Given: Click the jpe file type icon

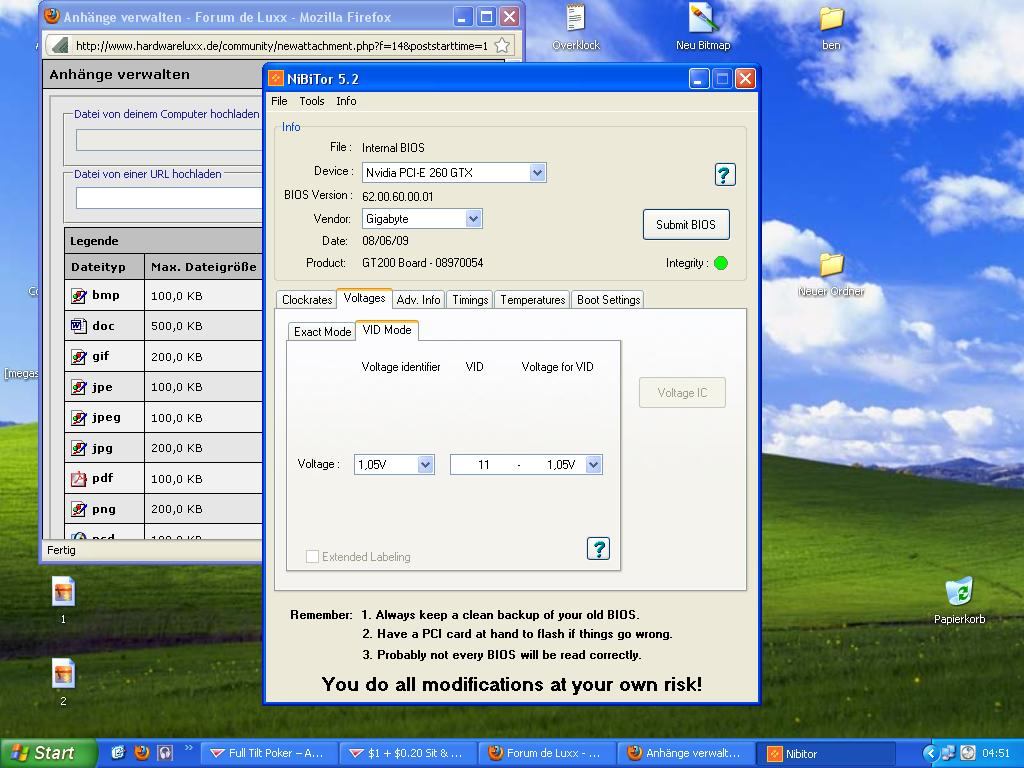Looking at the screenshot, I should (x=78, y=387).
